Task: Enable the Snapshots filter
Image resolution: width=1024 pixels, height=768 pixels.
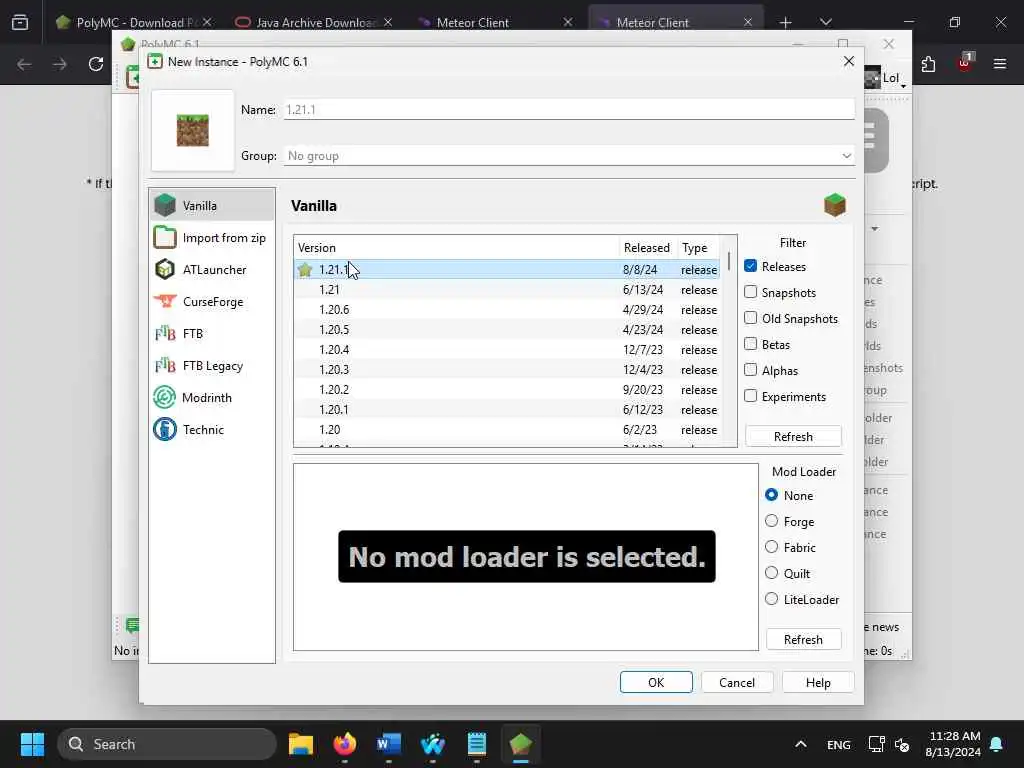Action: tap(750, 292)
